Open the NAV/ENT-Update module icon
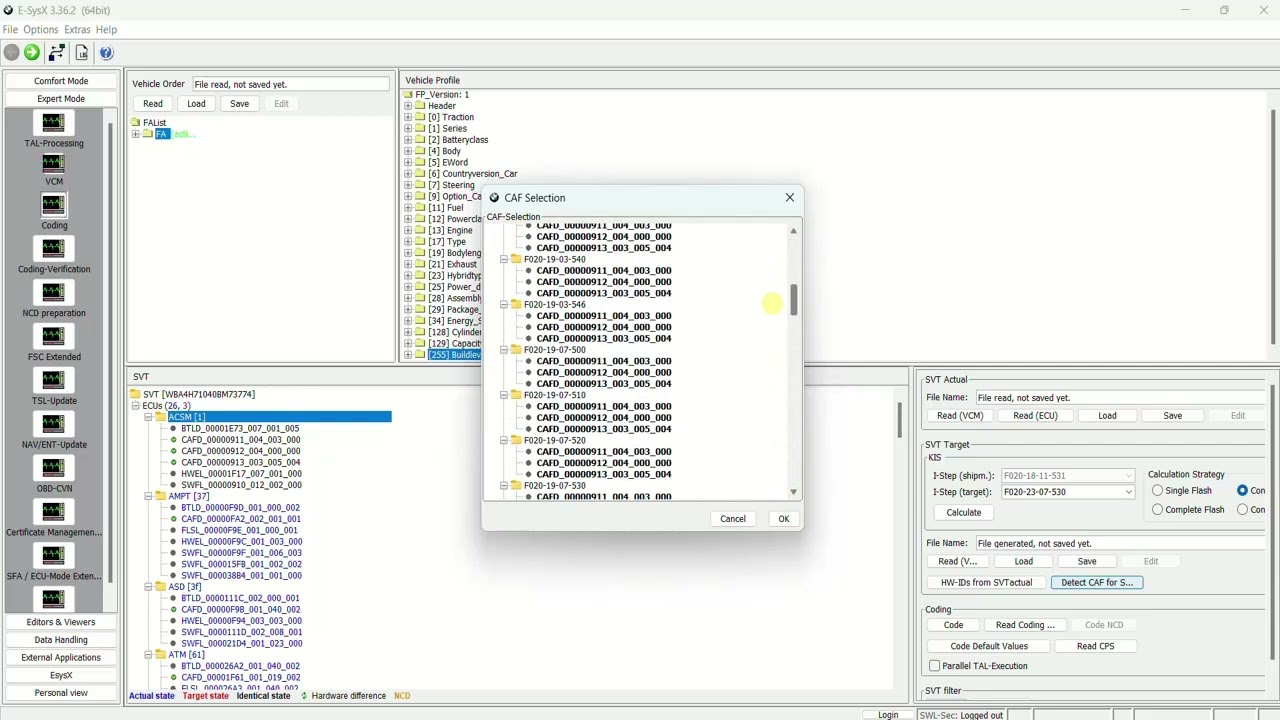The image size is (1280, 720). coord(53,424)
